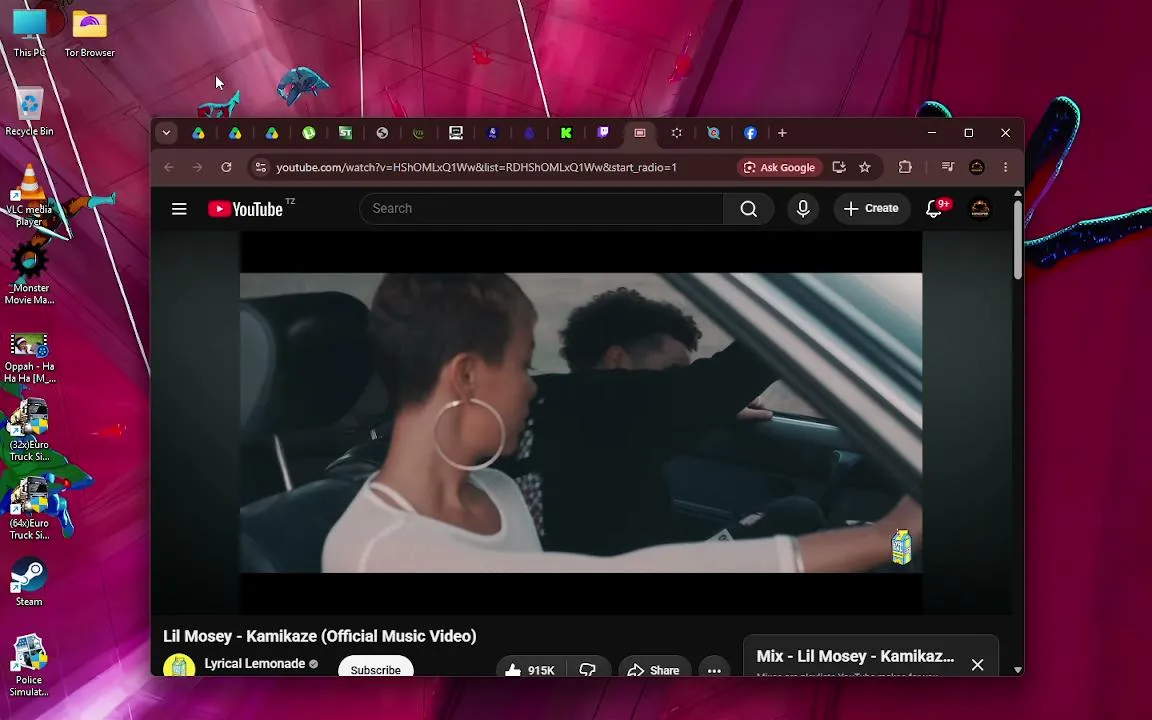Open media controls icon in toolbar

pos(948,168)
